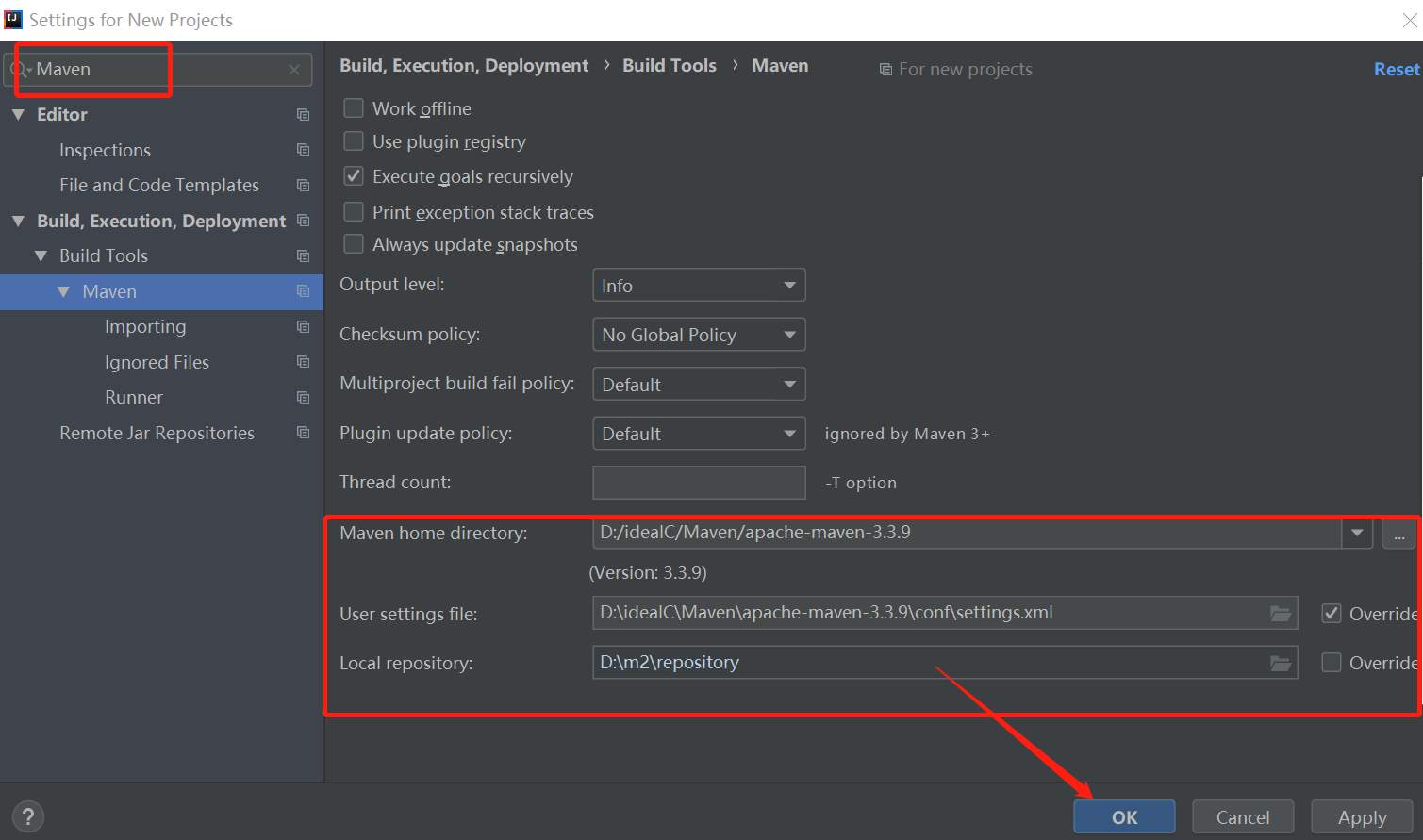The image size is (1423, 840).
Task: Collapse the Editor tree node
Action: pos(18,114)
